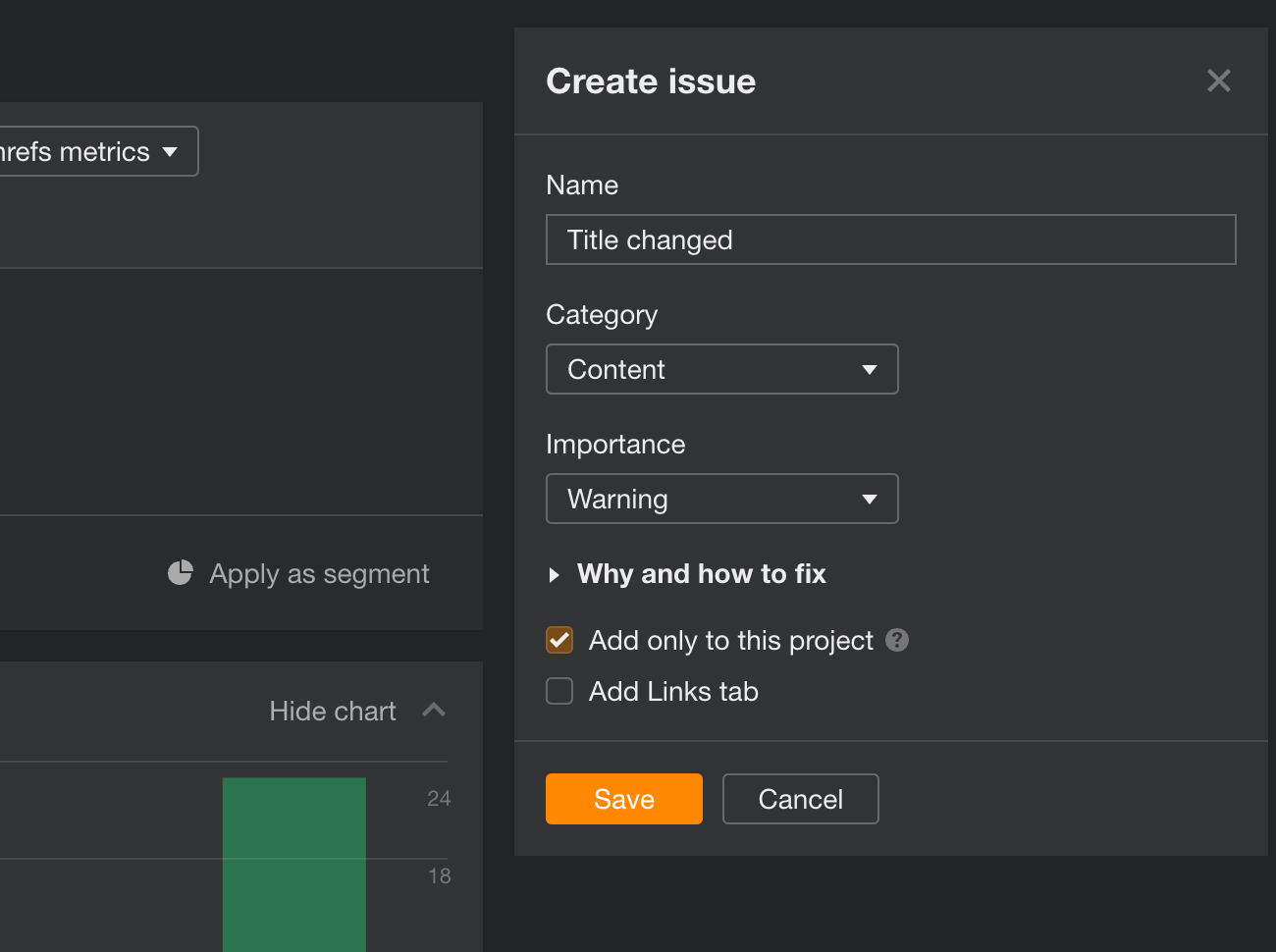Enable the Add Links tab checkbox
Screen dimensions: 1276x952
[x=559, y=691]
